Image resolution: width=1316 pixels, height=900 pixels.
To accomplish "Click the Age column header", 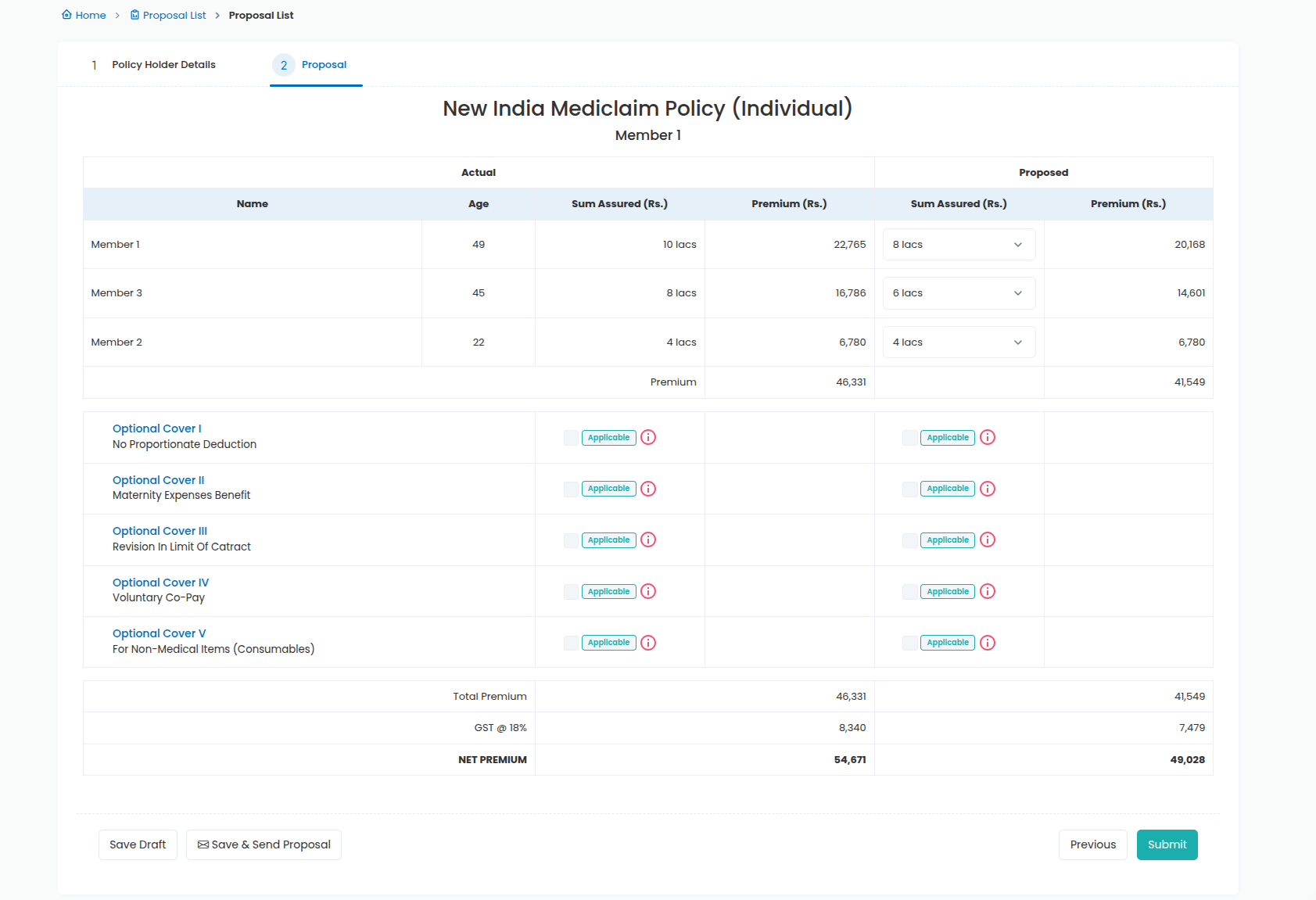I will click(479, 204).
